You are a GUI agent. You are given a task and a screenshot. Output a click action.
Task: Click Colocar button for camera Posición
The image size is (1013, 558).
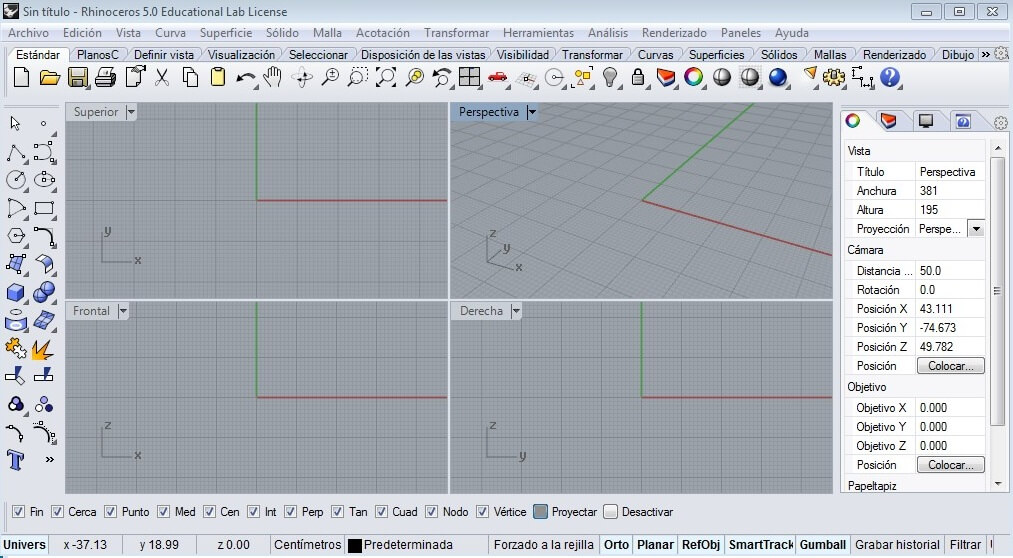tap(950, 366)
